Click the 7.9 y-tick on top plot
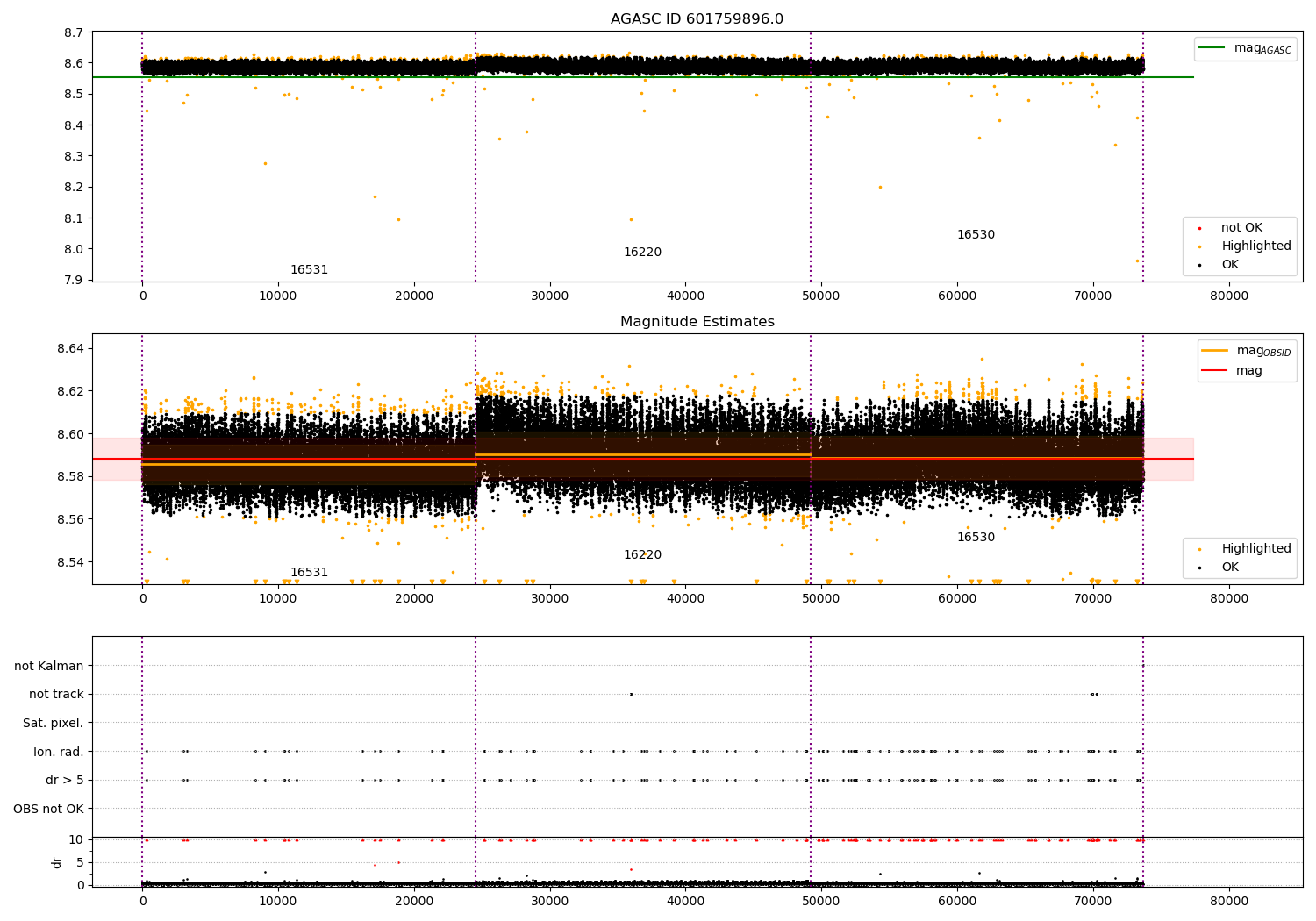This screenshot has height=921, width=1316. point(75,281)
